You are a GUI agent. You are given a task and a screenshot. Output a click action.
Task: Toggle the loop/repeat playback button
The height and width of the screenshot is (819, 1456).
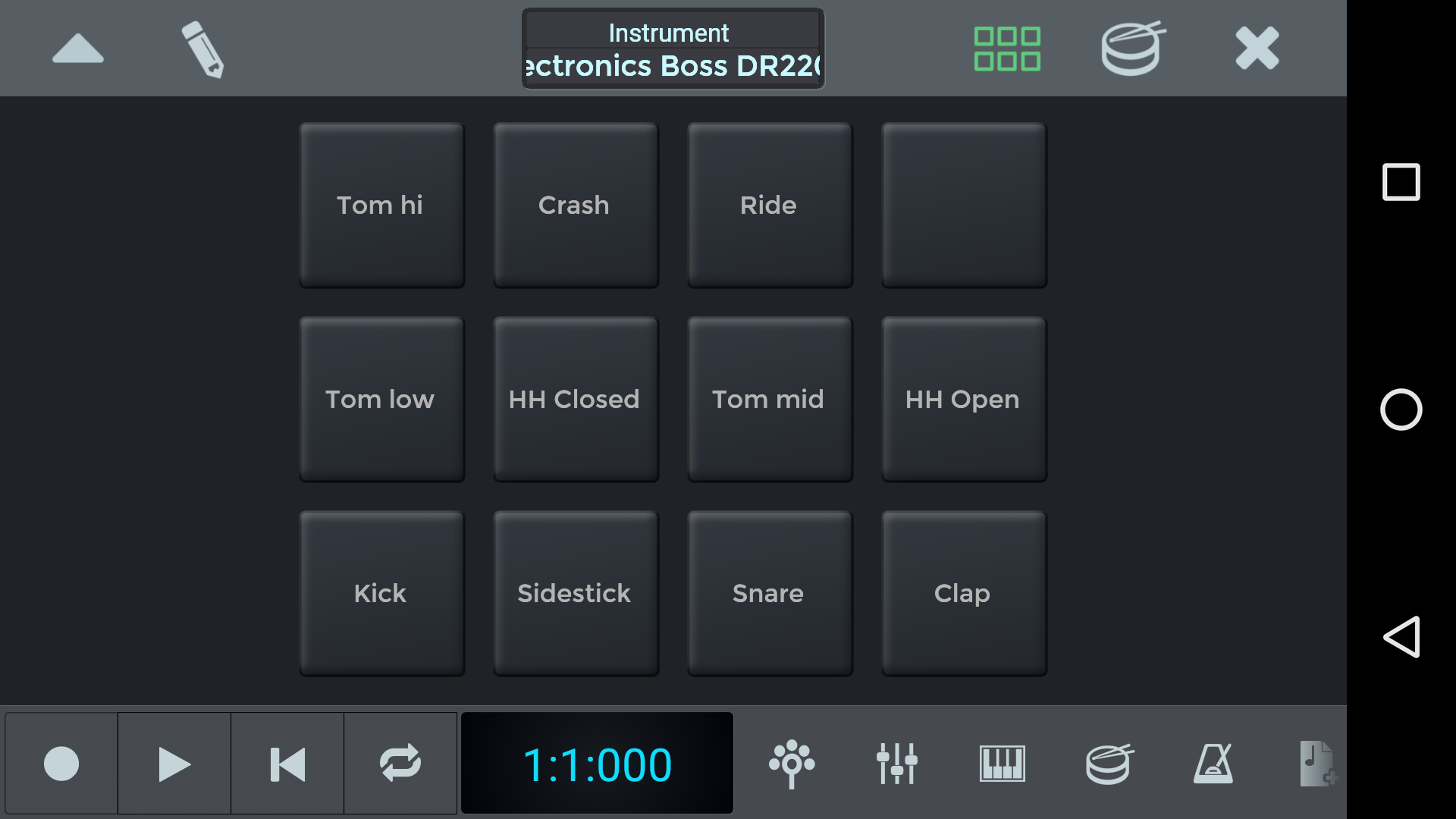(x=400, y=764)
